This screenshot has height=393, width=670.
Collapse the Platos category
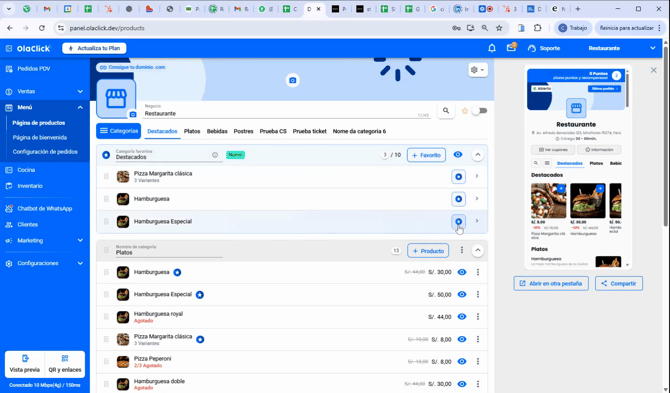478,250
